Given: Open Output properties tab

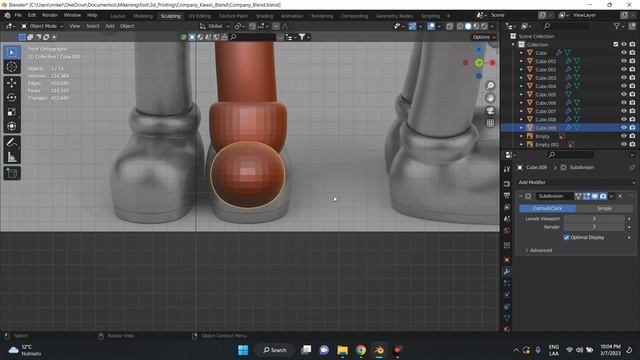Looking at the screenshot, I should coord(507,196).
